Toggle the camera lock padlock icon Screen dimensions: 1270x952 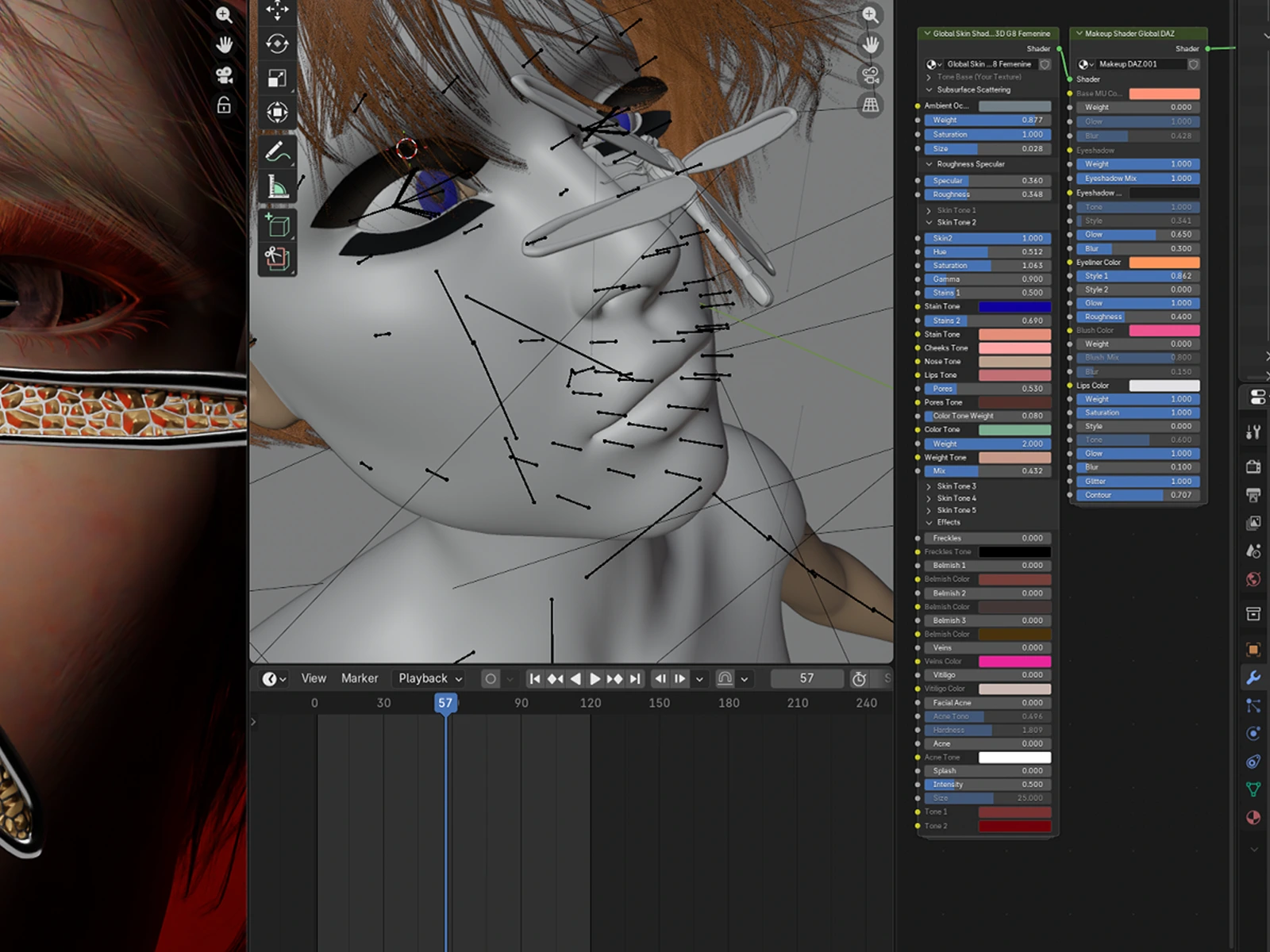(x=224, y=105)
